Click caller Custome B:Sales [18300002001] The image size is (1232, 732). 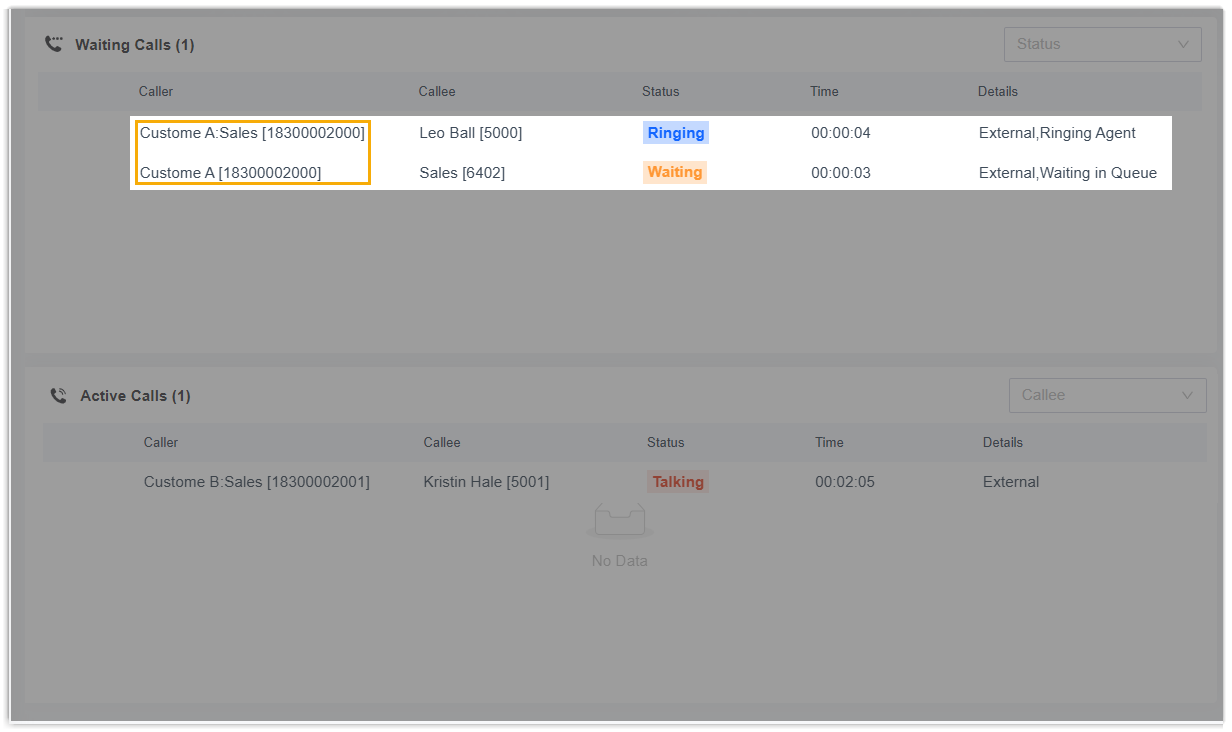pyautogui.click(x=256, y=482)
